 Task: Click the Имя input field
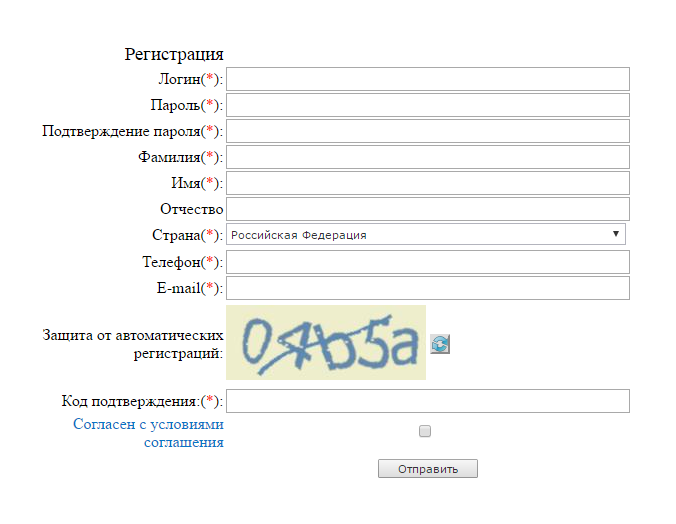click(428, 183)
